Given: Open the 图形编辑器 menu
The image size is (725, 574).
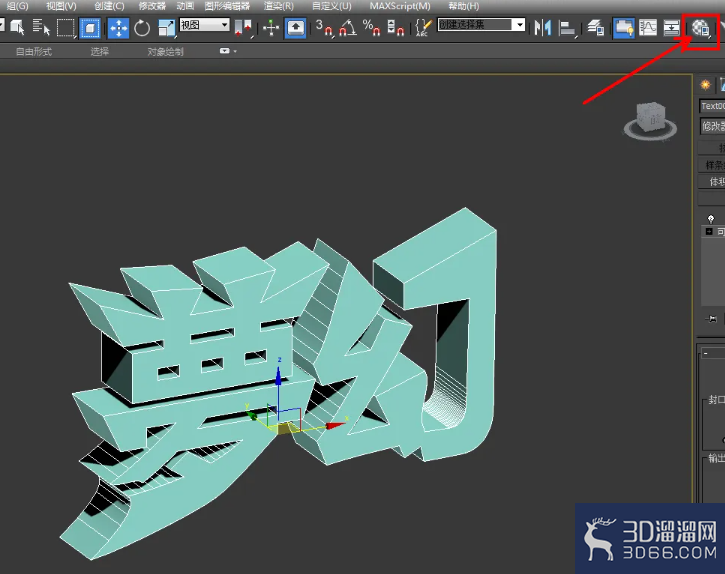Looking at the screenshot, I should tap(227, 6).
